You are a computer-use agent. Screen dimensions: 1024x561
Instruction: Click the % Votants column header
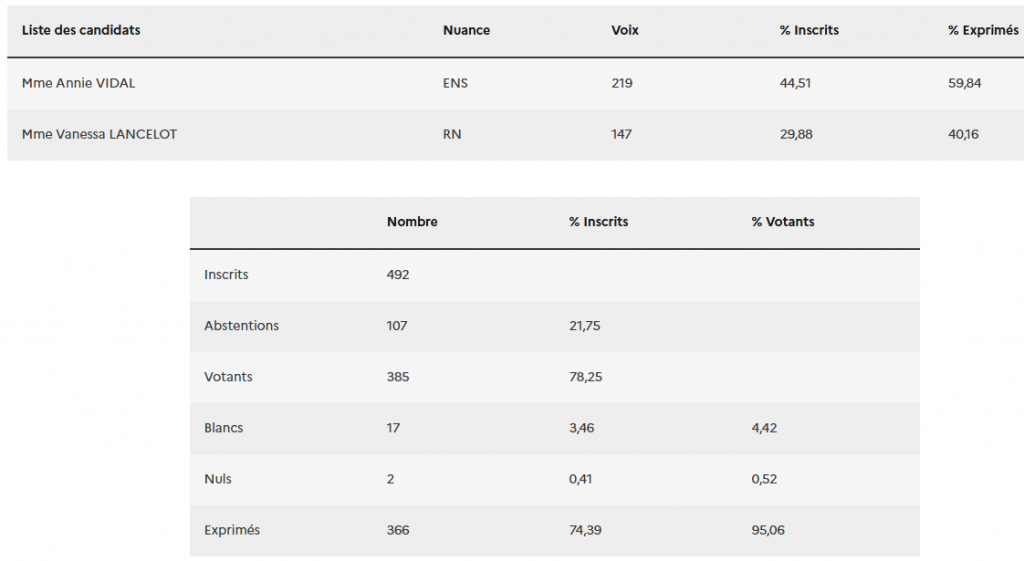tap(783, 222)
